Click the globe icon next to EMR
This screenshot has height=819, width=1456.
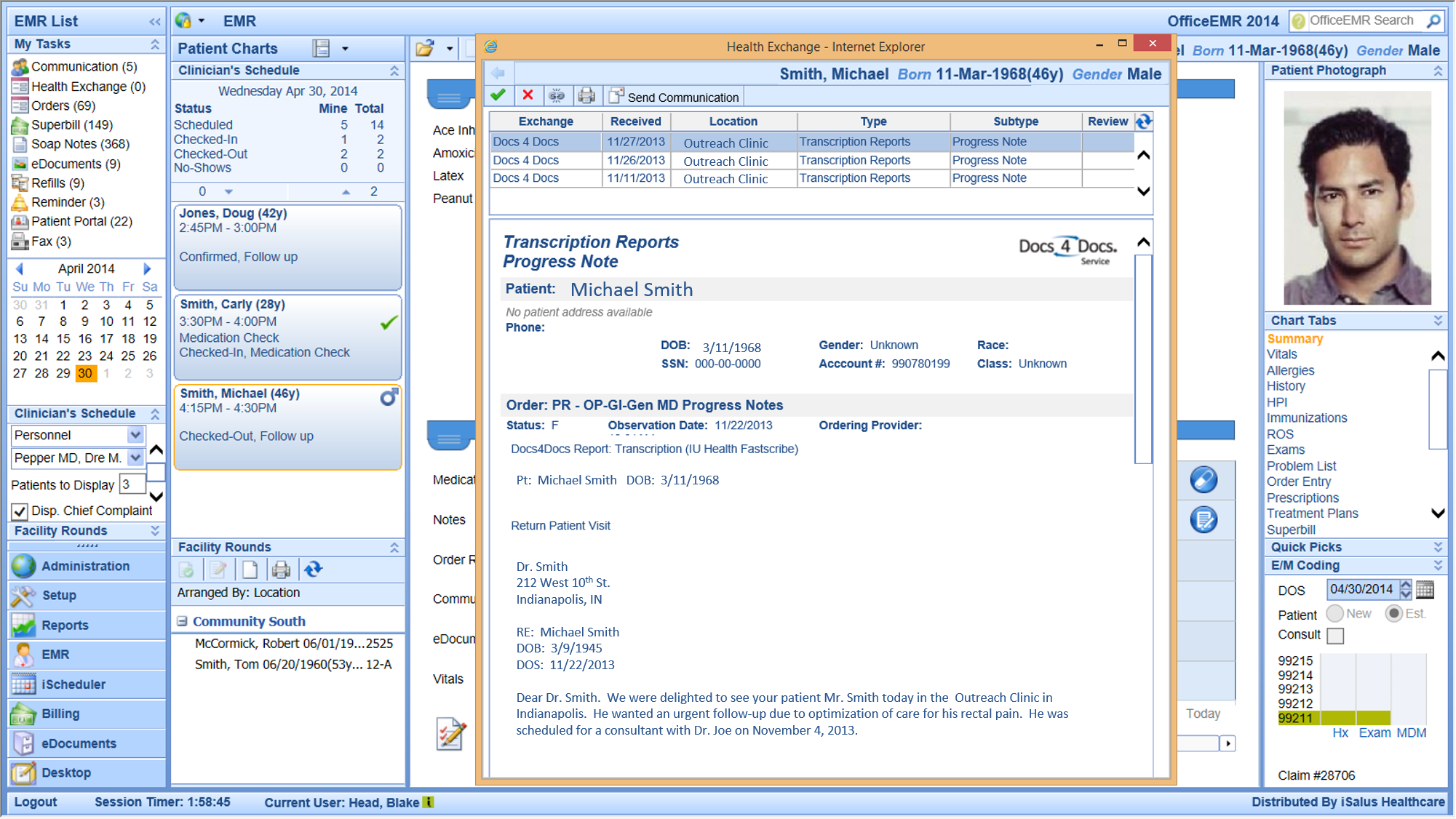(183, 20)
